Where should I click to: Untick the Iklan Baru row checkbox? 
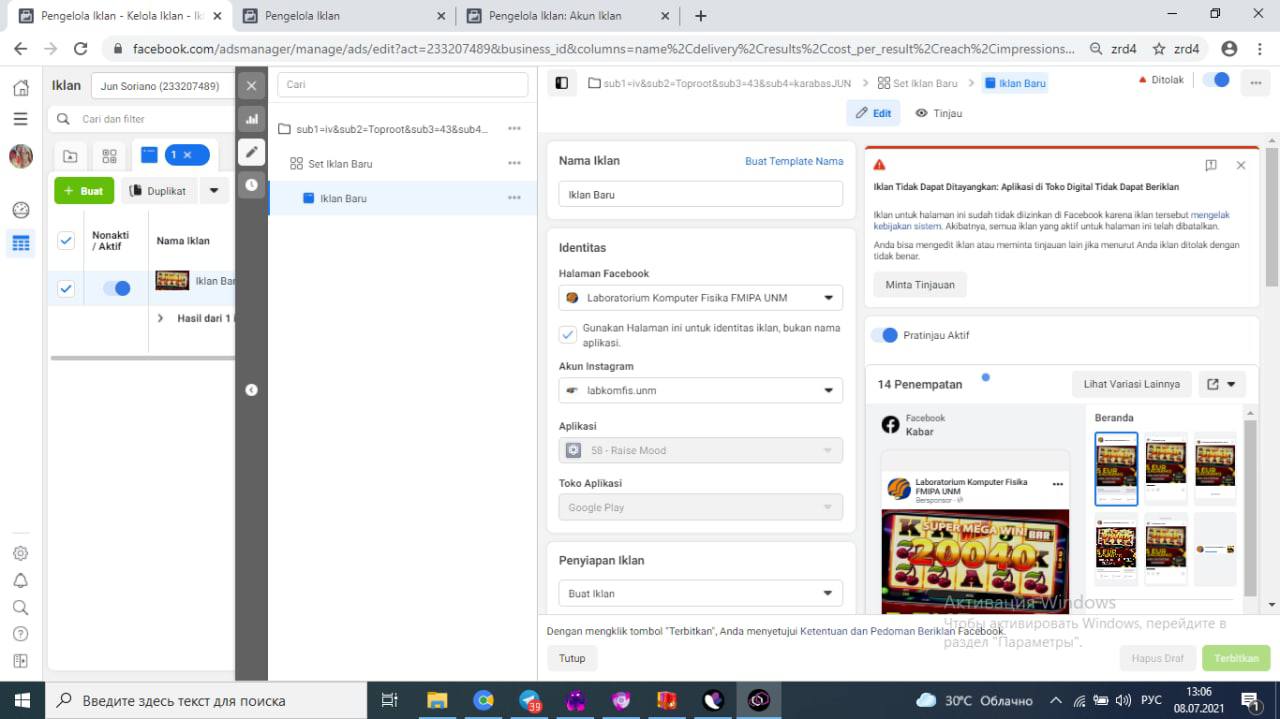point(66,288)
